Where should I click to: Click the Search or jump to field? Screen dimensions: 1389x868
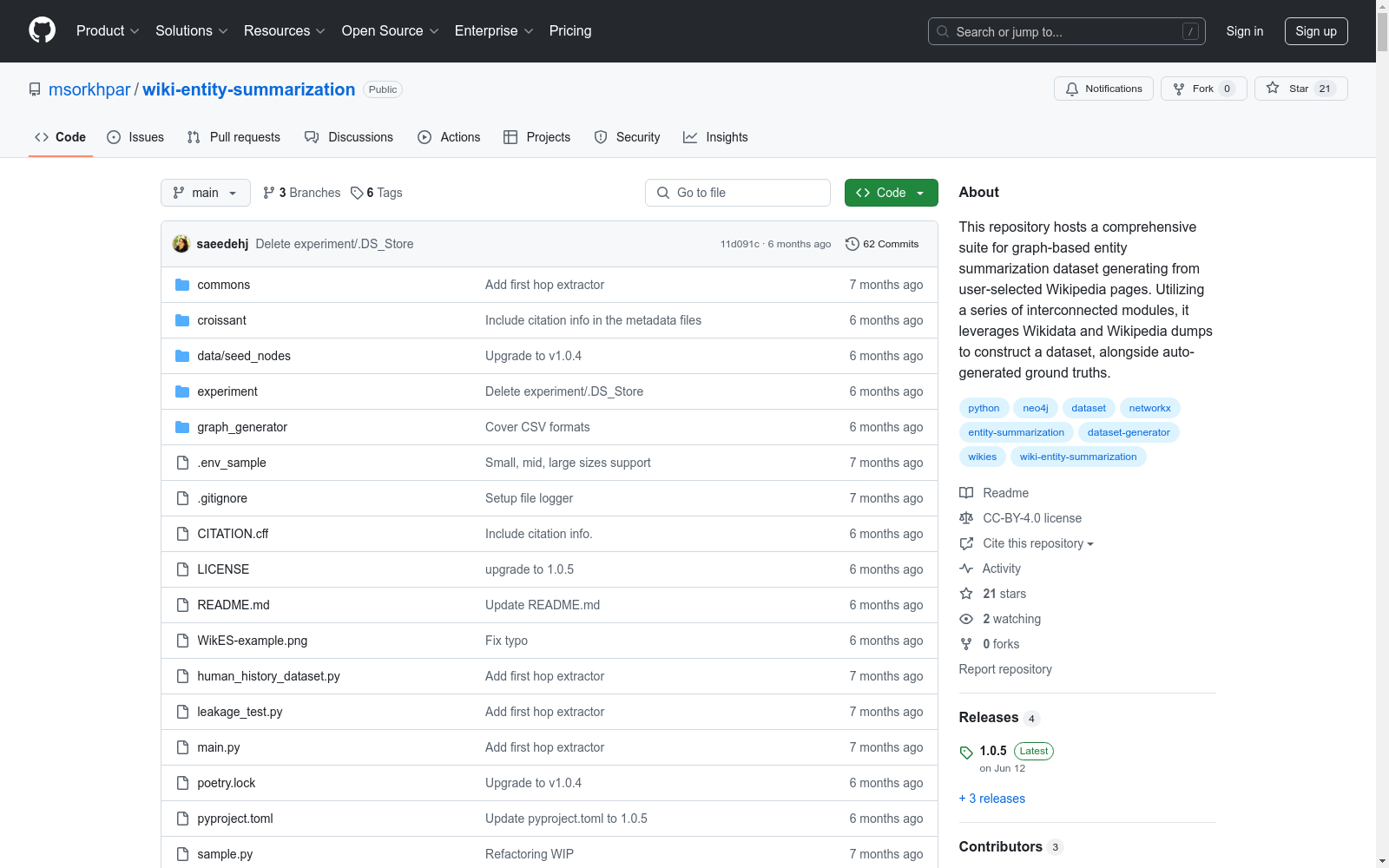pyautogui.click(x=1067, y=31)
